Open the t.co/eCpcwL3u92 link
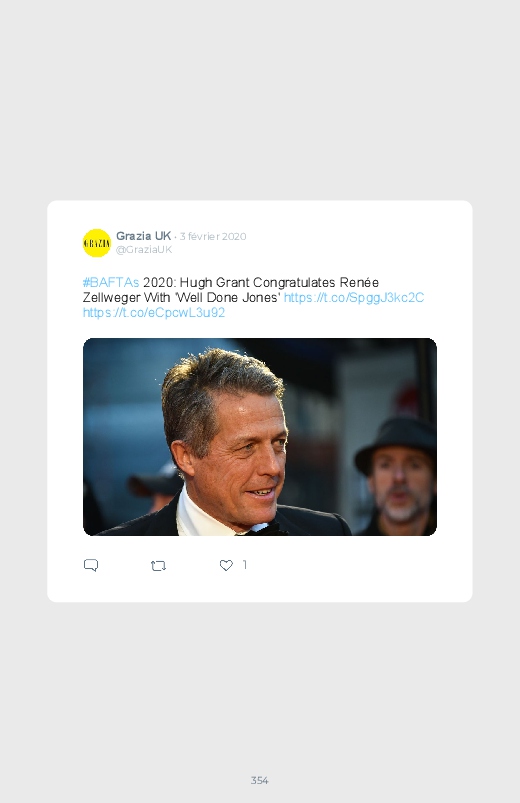The width and height of the screenshot is (520, 803). click(154, 313)
